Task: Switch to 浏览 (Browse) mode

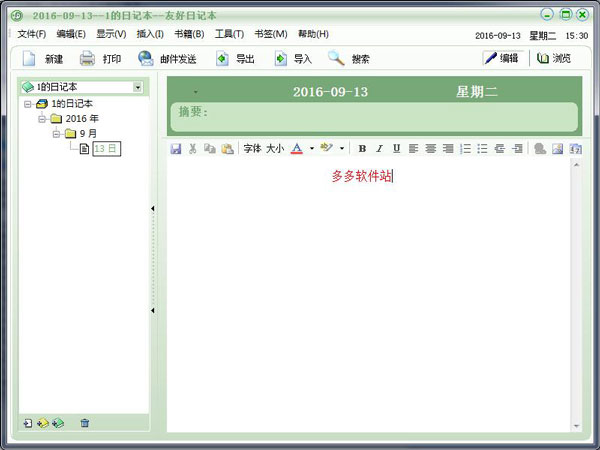Action: point(554,58)
